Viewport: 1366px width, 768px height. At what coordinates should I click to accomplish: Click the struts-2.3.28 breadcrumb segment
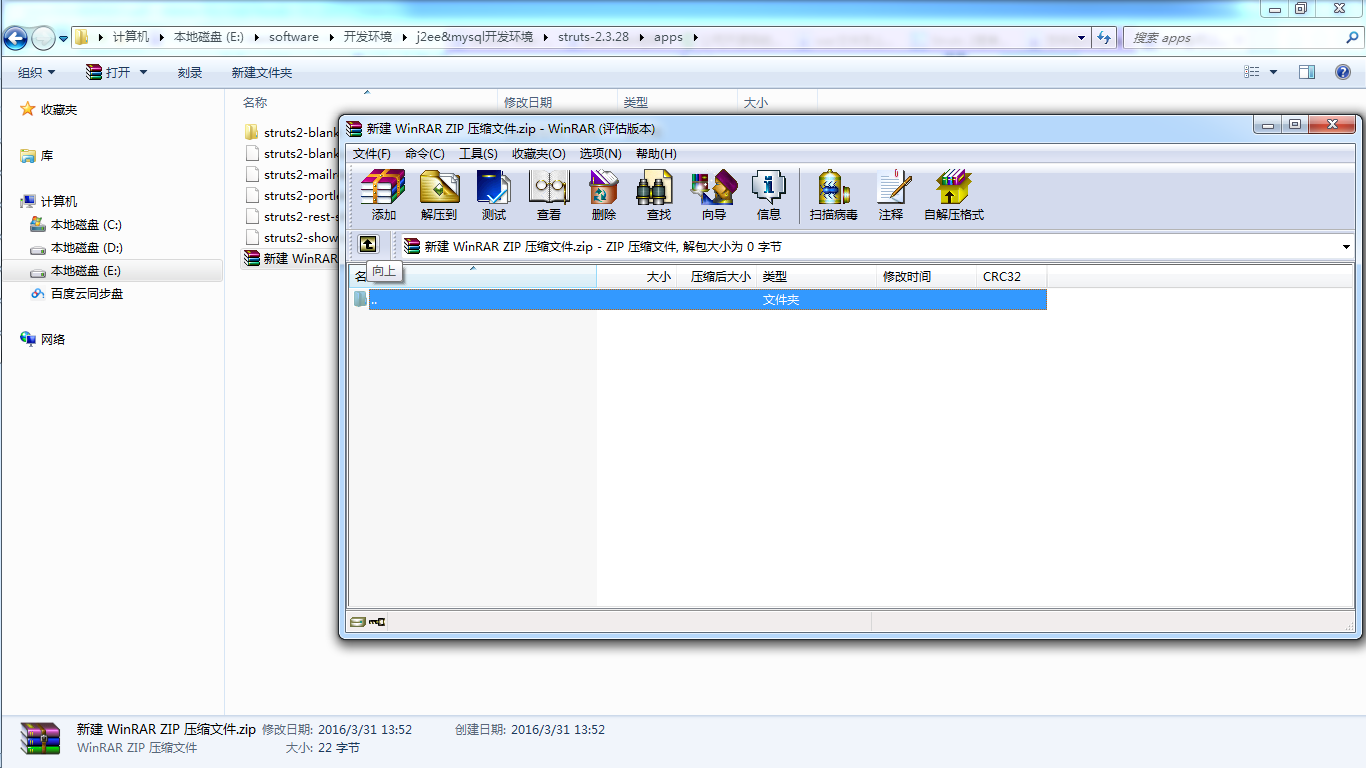[x=593, y=37]
